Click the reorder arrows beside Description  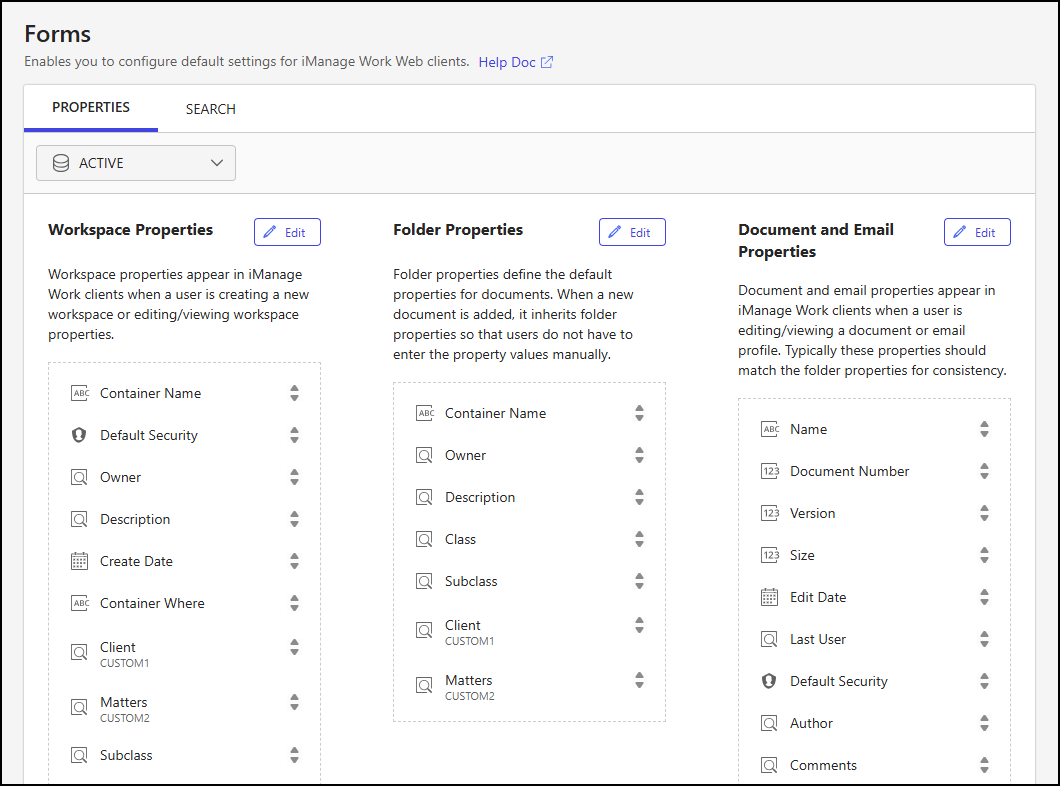click(x=295, y=519)
